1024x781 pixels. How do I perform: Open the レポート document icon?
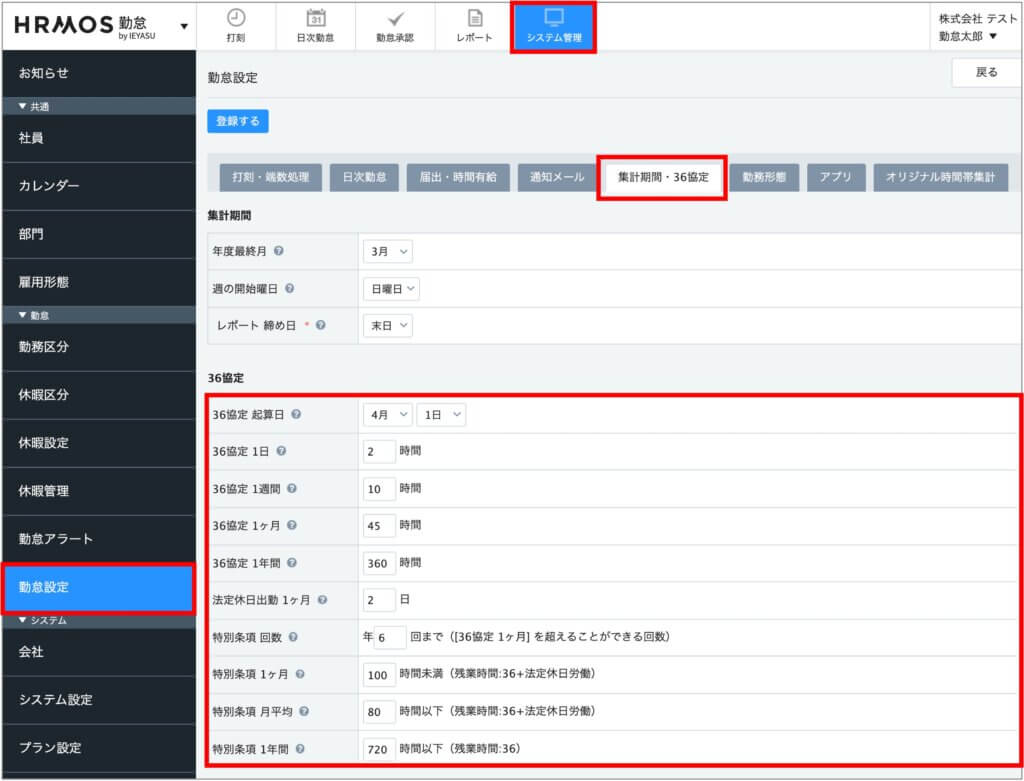coord(474,18)
